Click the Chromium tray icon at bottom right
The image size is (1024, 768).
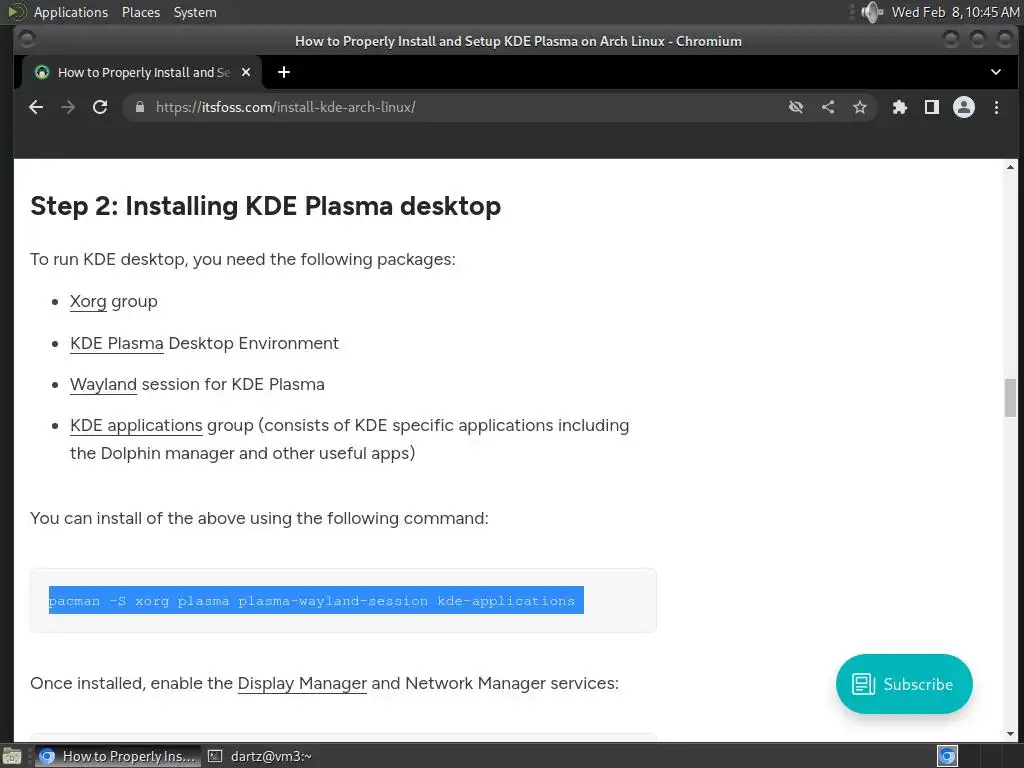tap(947, 756)
